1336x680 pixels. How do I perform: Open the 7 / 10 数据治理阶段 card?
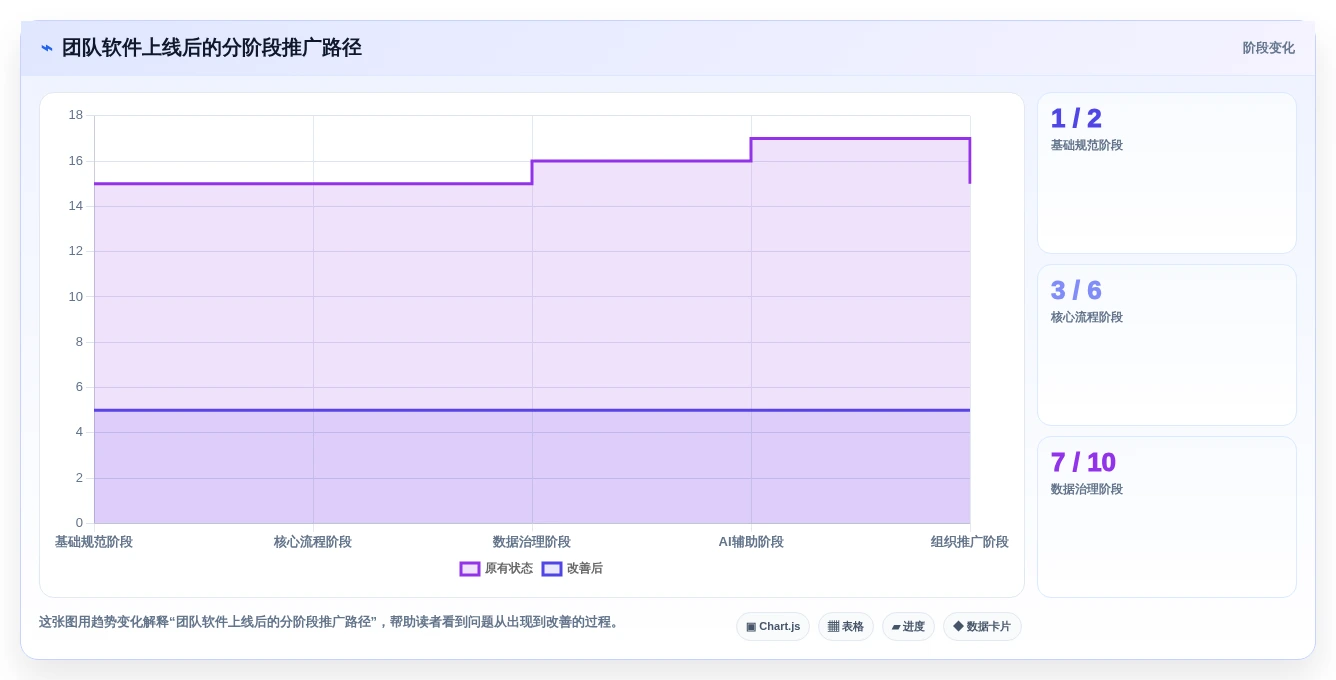1167,517
